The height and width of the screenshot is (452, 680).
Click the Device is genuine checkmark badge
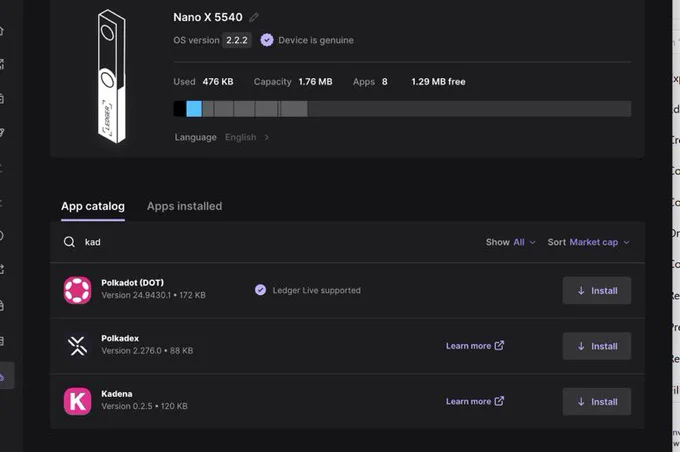click(x=267, y=40)
